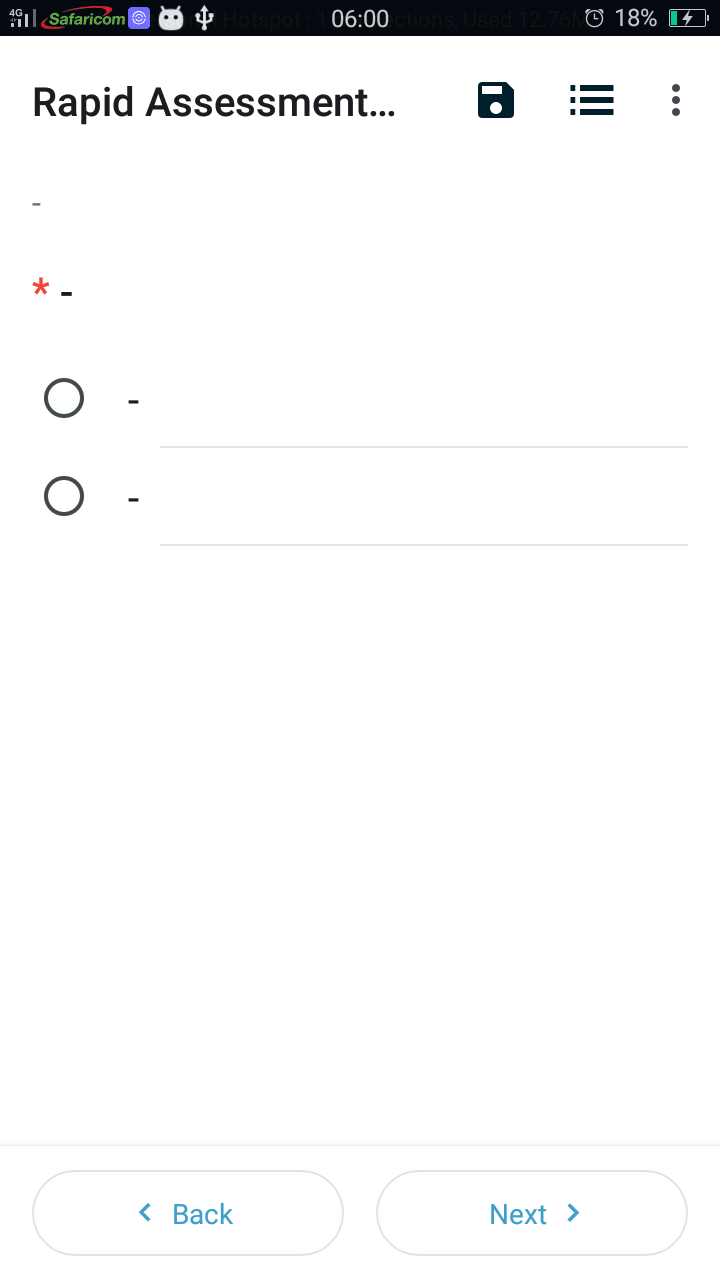Tap the Rapid Assessment form title
Image resolution: width=720 pixels, height=1280 pixels.
pos(214,102)
